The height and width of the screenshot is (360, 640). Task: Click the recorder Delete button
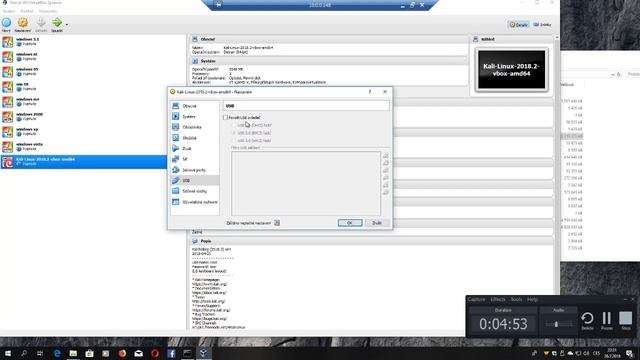[587, 321]
